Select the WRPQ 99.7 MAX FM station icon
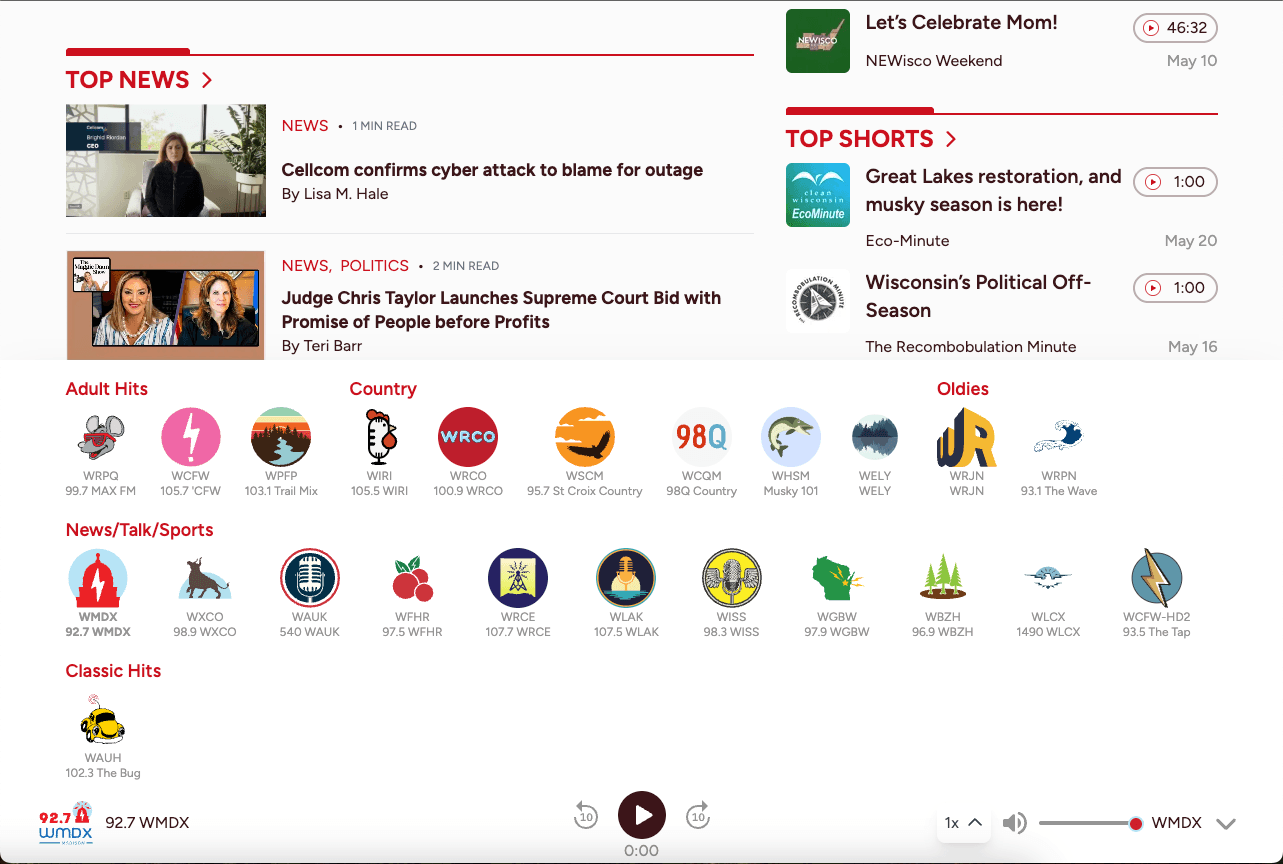The width and height of the screenshot is (1283, 864). coord(100,437)
